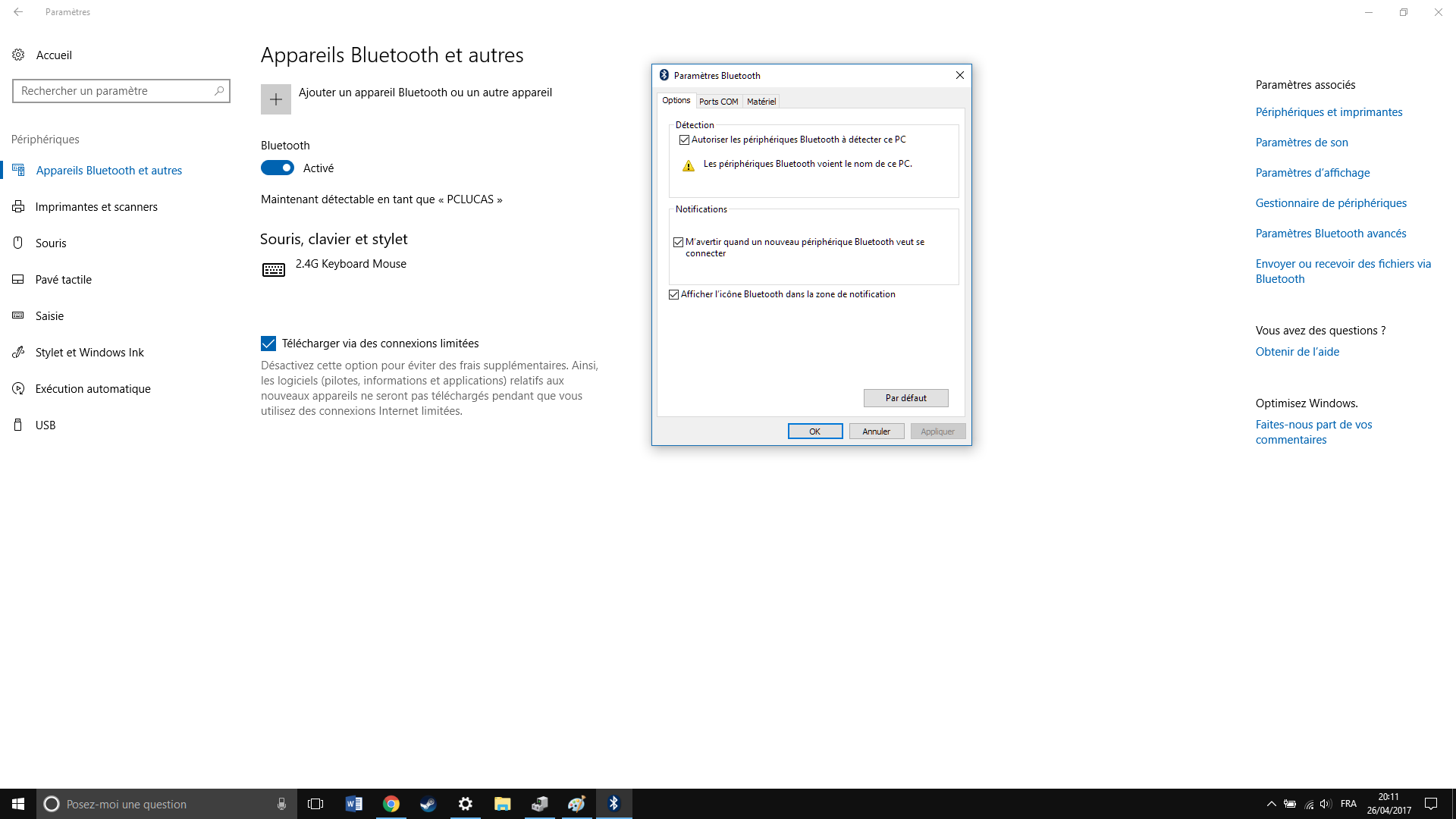Go back with the Paramètres back arrow
1456x819 pixels.
tap(18, 12)
